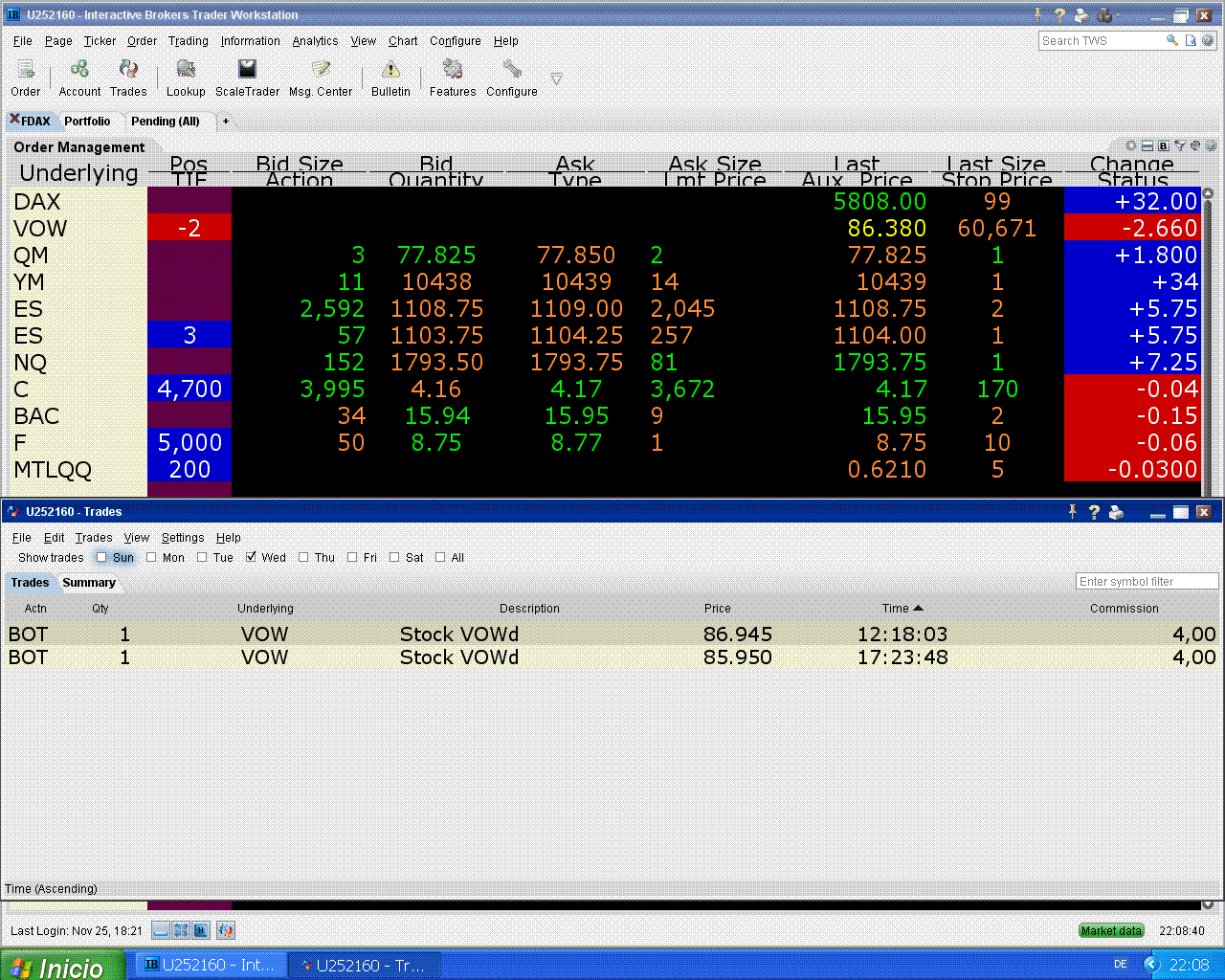This screenshot has height=980, width=1225.
Task: Click the B icon in Order Management header
Action: click(x=1163, y=146)
